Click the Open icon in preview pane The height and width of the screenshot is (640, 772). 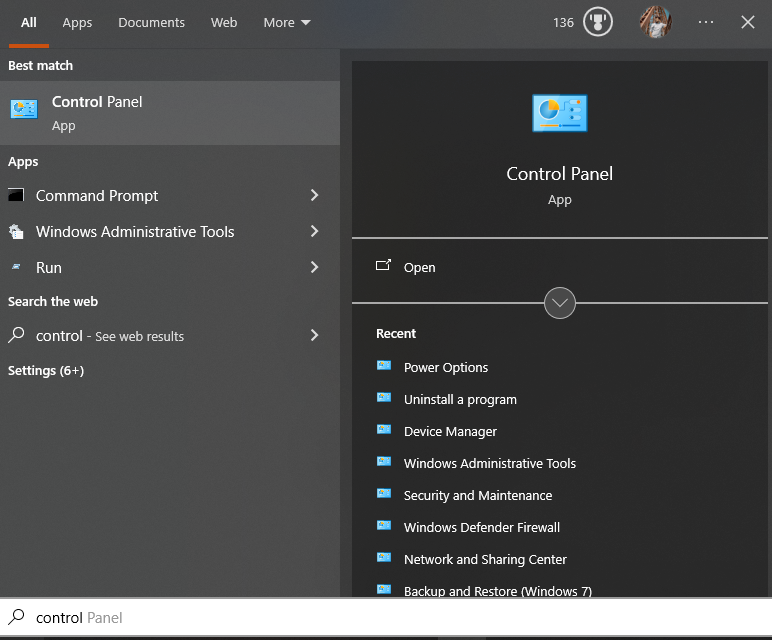coord(384,266)
